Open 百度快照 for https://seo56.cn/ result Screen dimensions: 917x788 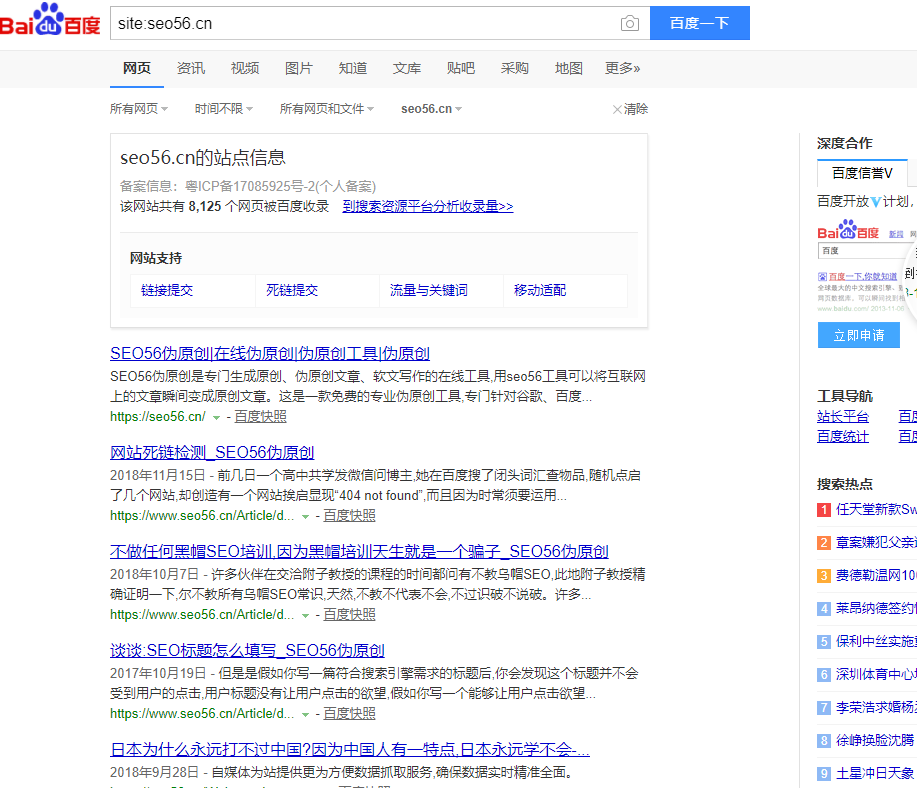click(x=260, y=417)
